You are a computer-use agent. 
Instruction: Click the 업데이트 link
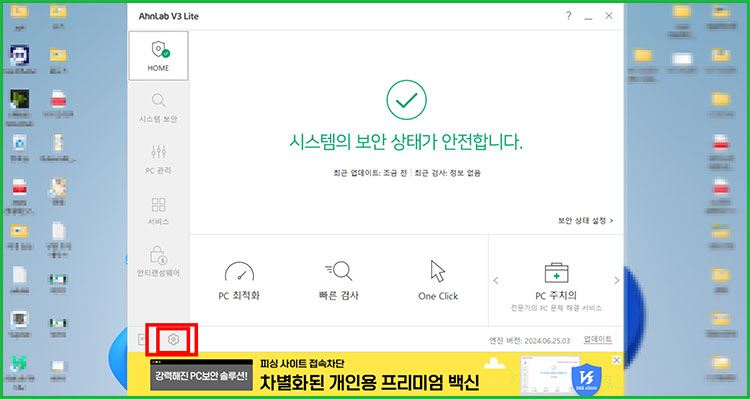pyautogui.click(x=598, y=339)
